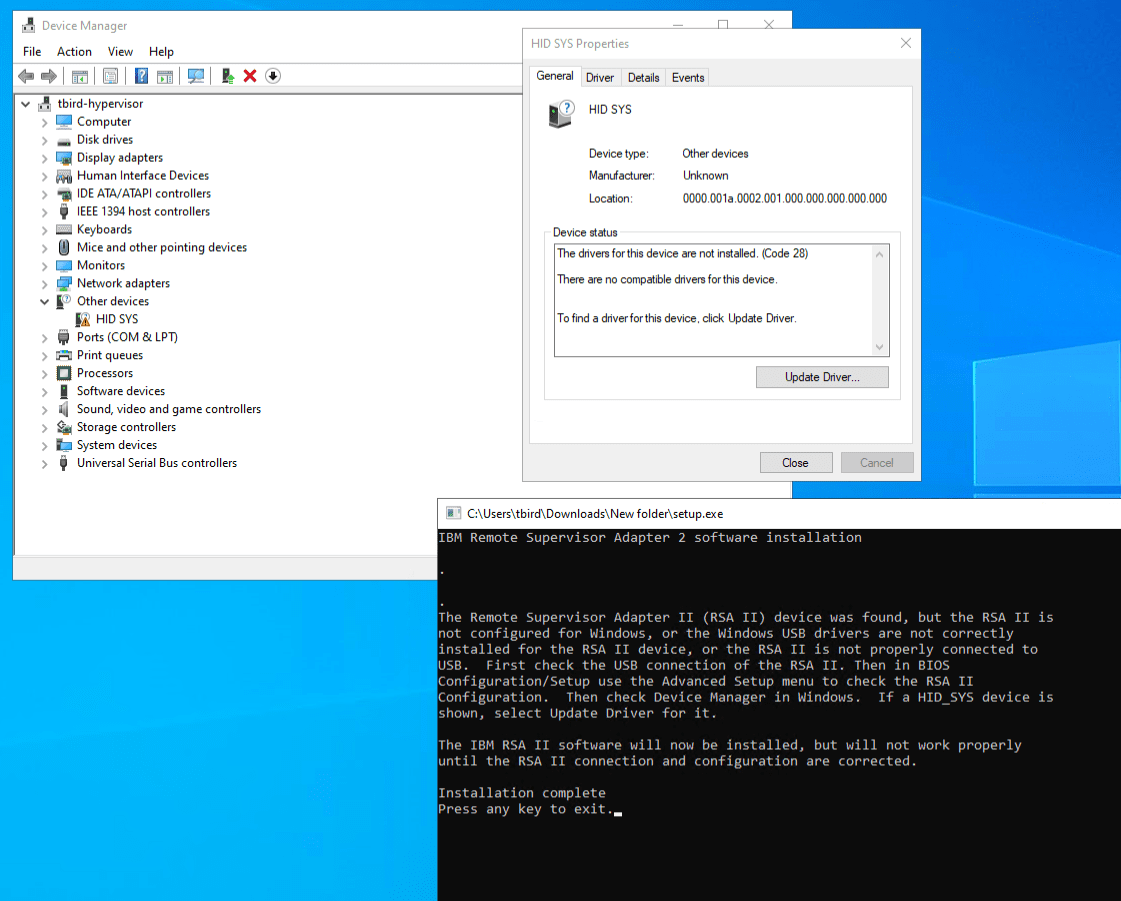The image size is (1121, 901).
Task: Expand Universal Serial Bus controllers node
Action: pos(44,463)
